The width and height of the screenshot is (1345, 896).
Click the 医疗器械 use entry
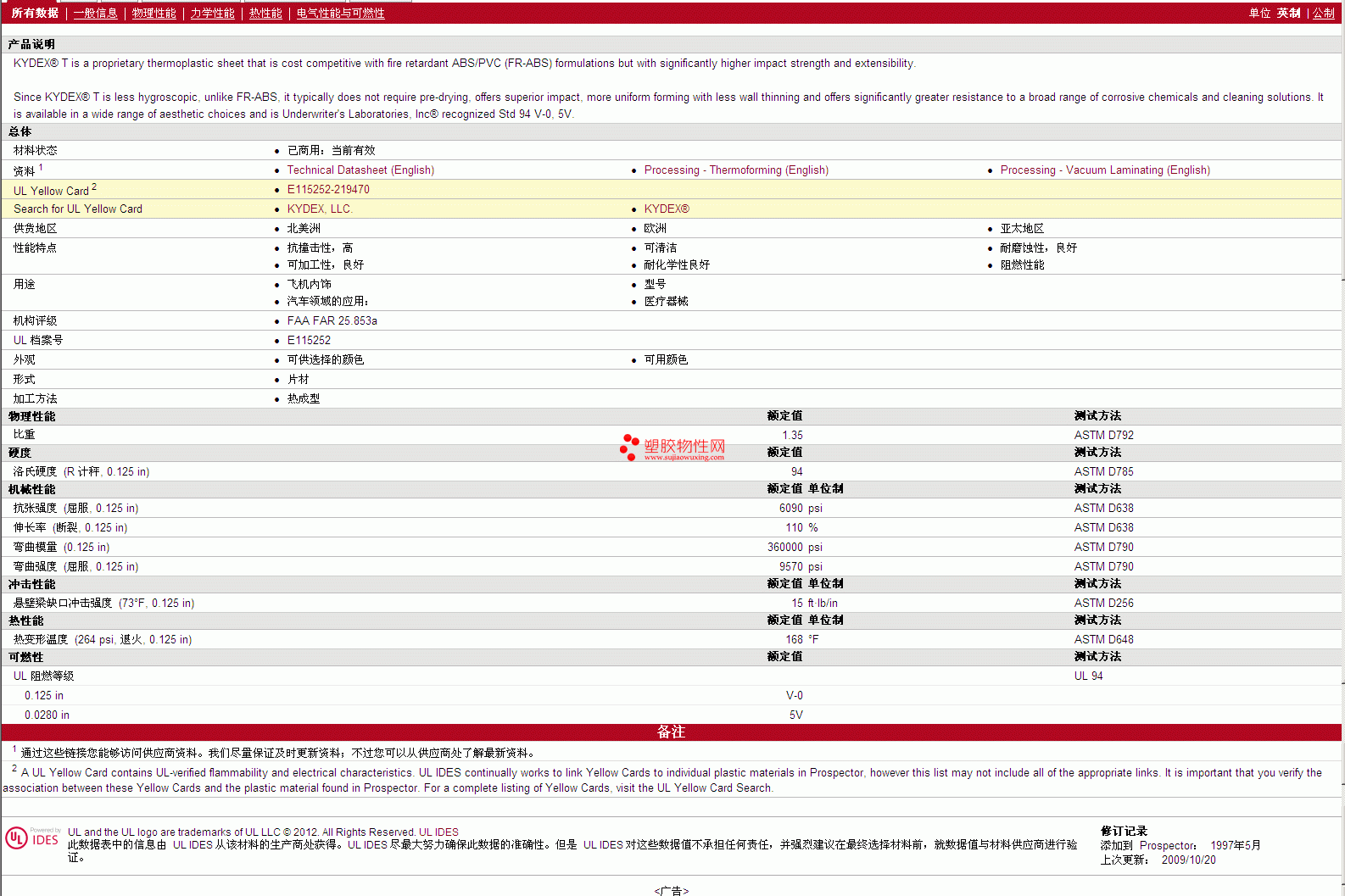667,302
